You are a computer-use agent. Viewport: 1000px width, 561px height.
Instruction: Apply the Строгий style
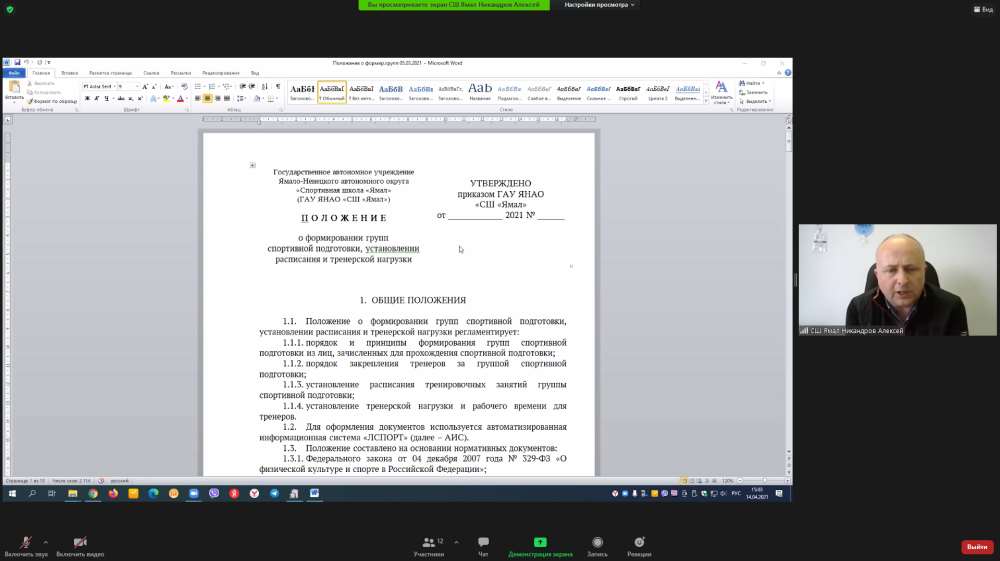(628, 92)
